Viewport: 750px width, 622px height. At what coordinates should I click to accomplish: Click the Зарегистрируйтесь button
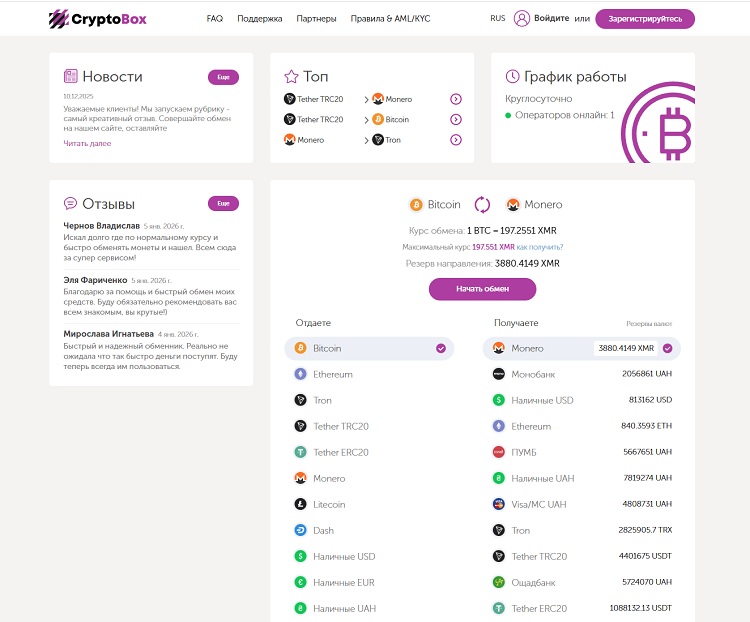(x=645, y=19)
